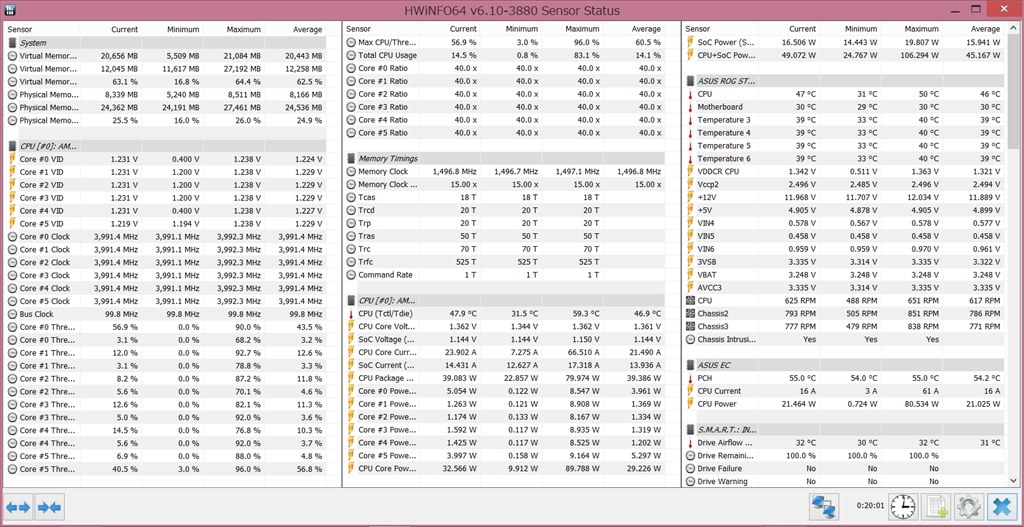The height and width of the screenshot is (527, 1024).
Task: Select the Memory Timings group header
Action: tap(505, 159)
